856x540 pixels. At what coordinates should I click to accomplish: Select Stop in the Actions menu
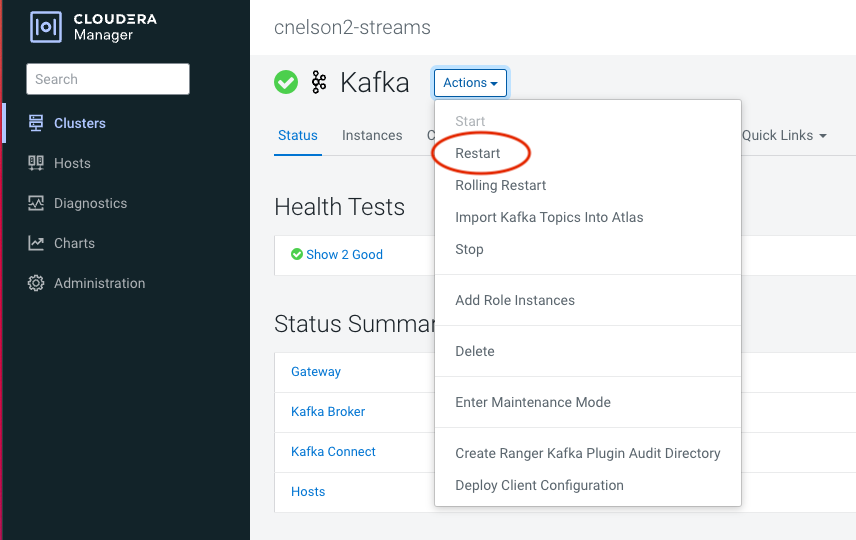469,250
